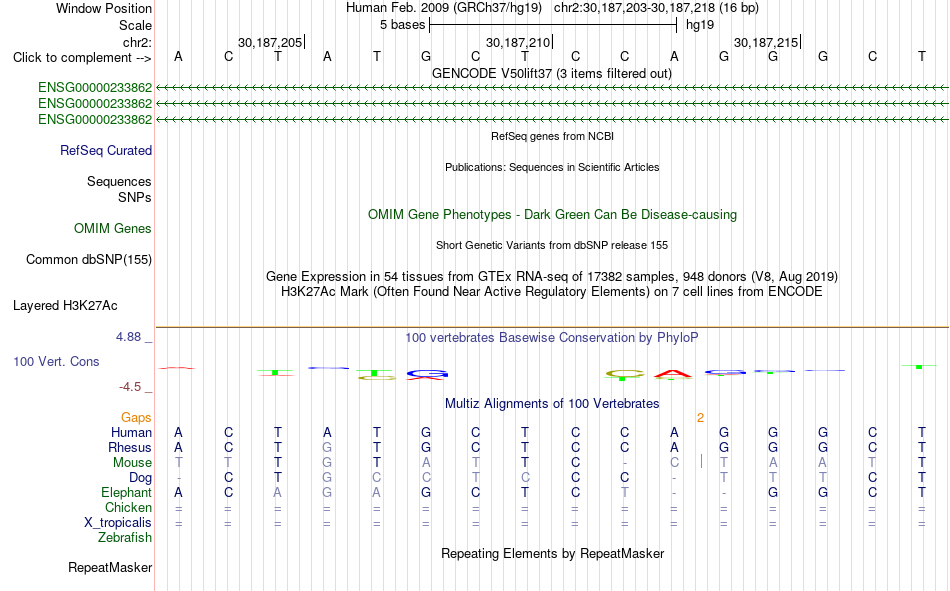Viewport: 950px width, 591px height.
Task: Click the Publications Sequences in Scientific Articles title
Action: click(552, 167)
